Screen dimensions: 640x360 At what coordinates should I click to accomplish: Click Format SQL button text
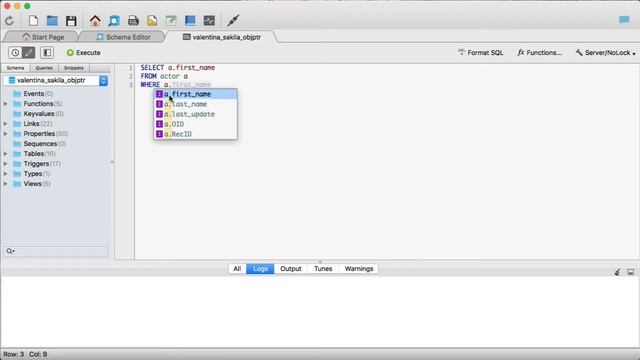coord(485,53)
